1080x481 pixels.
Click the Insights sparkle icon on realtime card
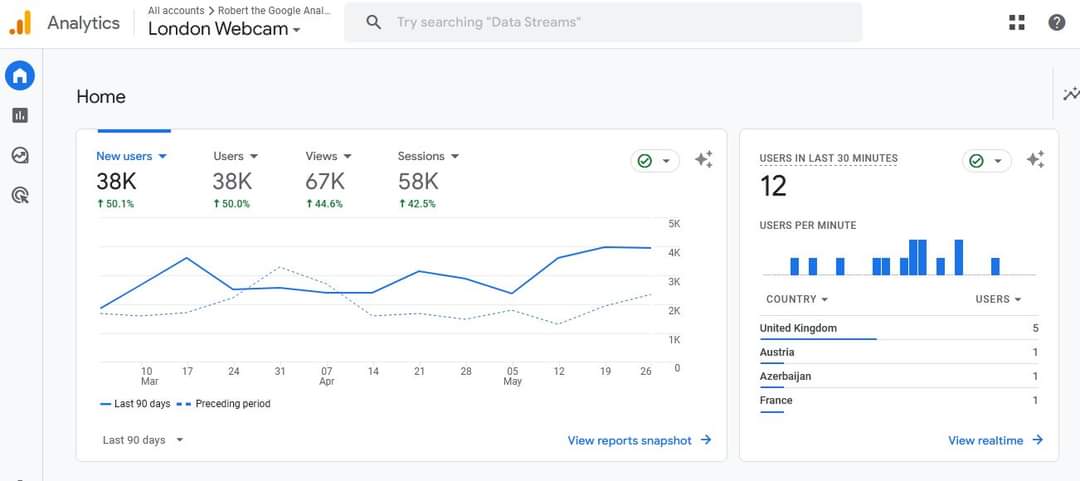point(1035,160)
